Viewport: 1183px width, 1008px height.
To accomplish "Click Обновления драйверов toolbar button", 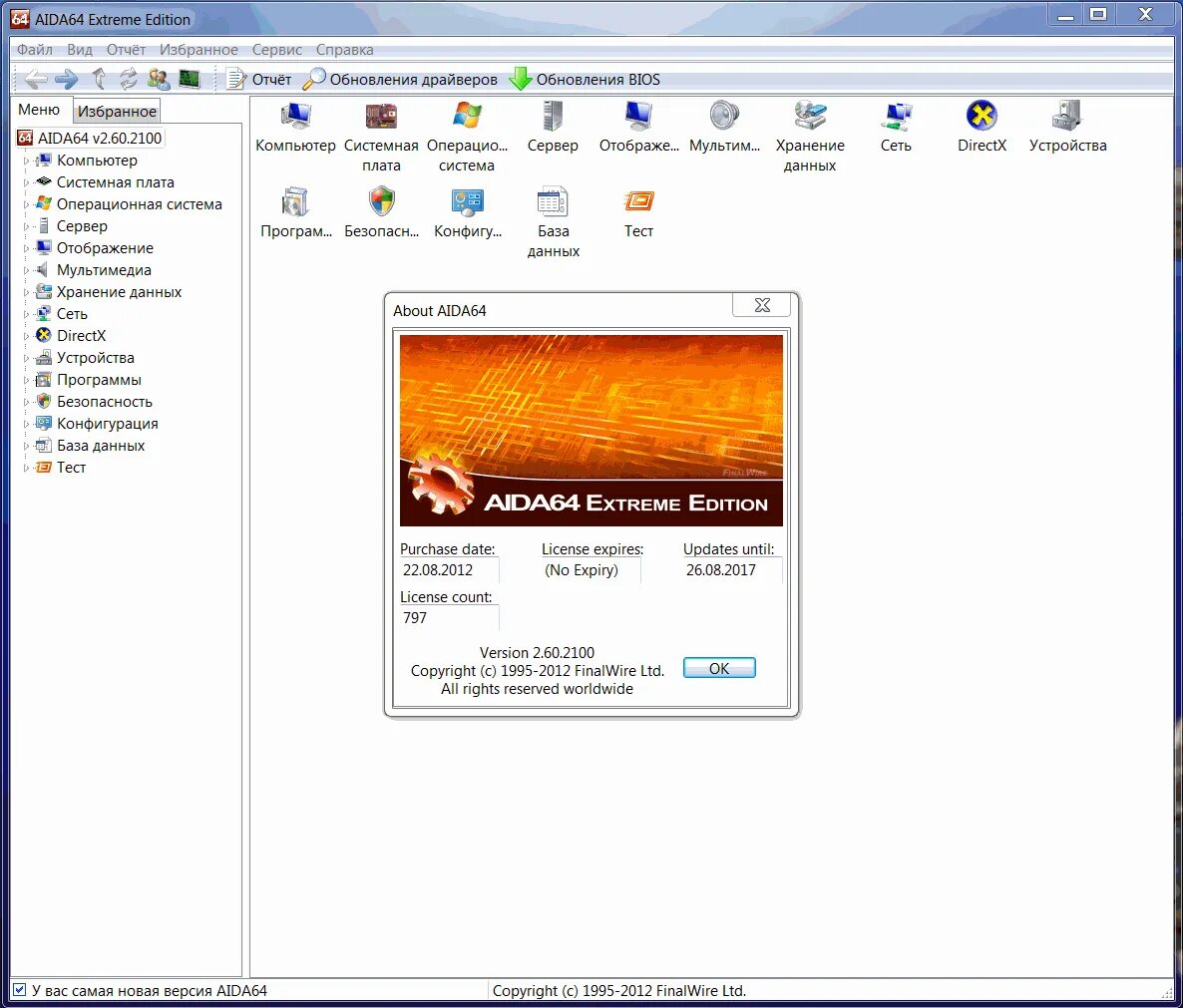I will [x=400, y=79].
